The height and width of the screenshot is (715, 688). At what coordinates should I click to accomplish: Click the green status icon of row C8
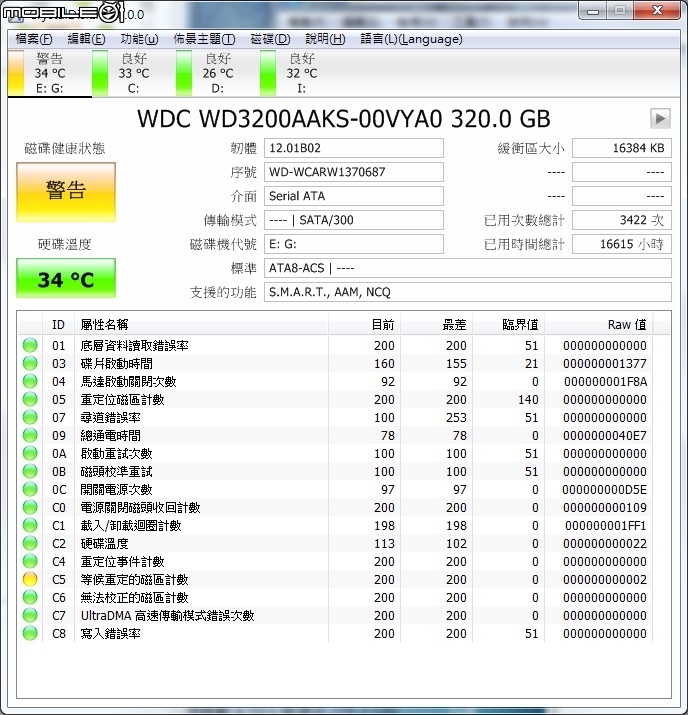click(x=30, y=633)
